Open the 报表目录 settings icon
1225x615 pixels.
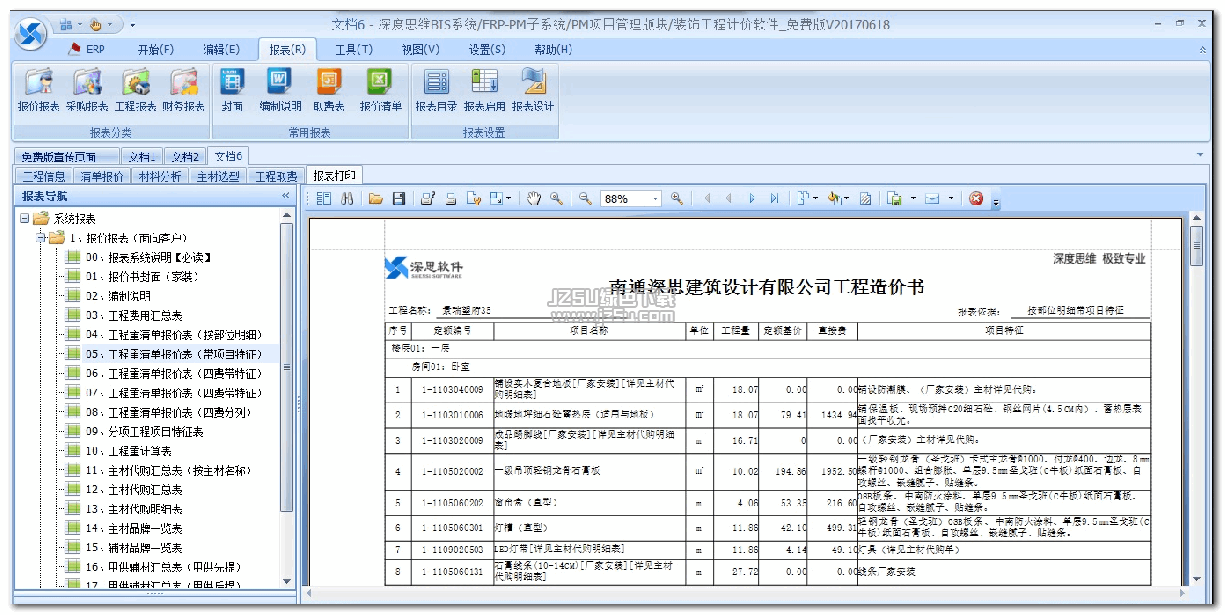coord(436,90)
